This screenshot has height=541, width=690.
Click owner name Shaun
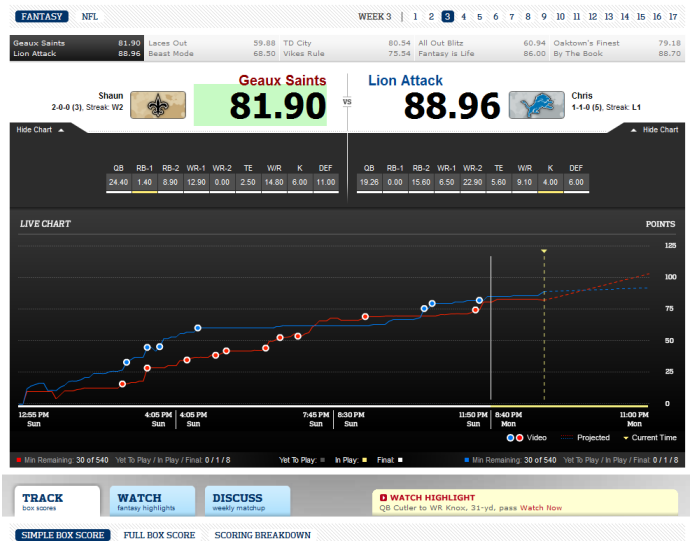pos(111,96)
